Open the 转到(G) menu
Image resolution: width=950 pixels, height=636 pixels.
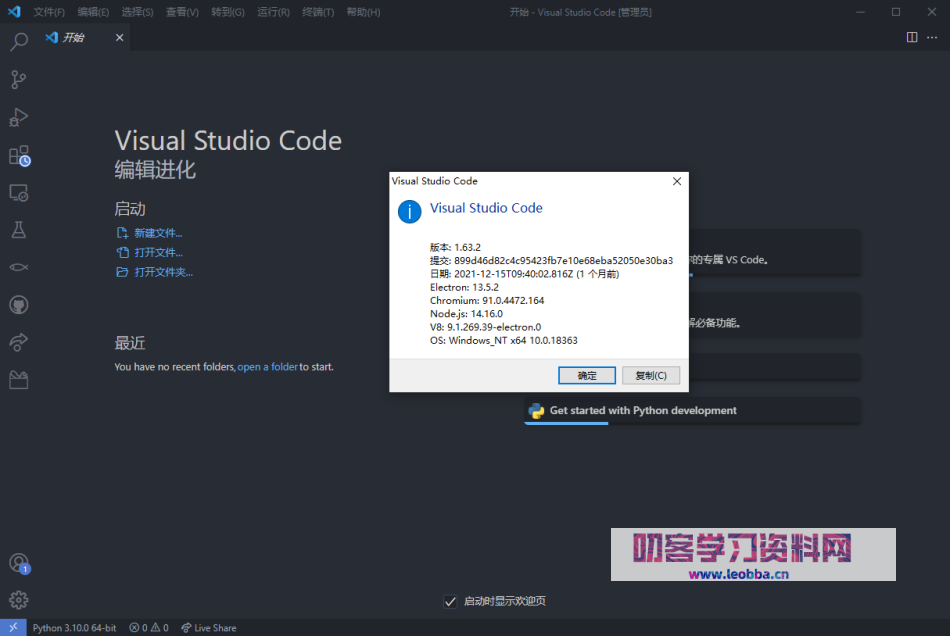pyautogui.click(x=228, y=12)
